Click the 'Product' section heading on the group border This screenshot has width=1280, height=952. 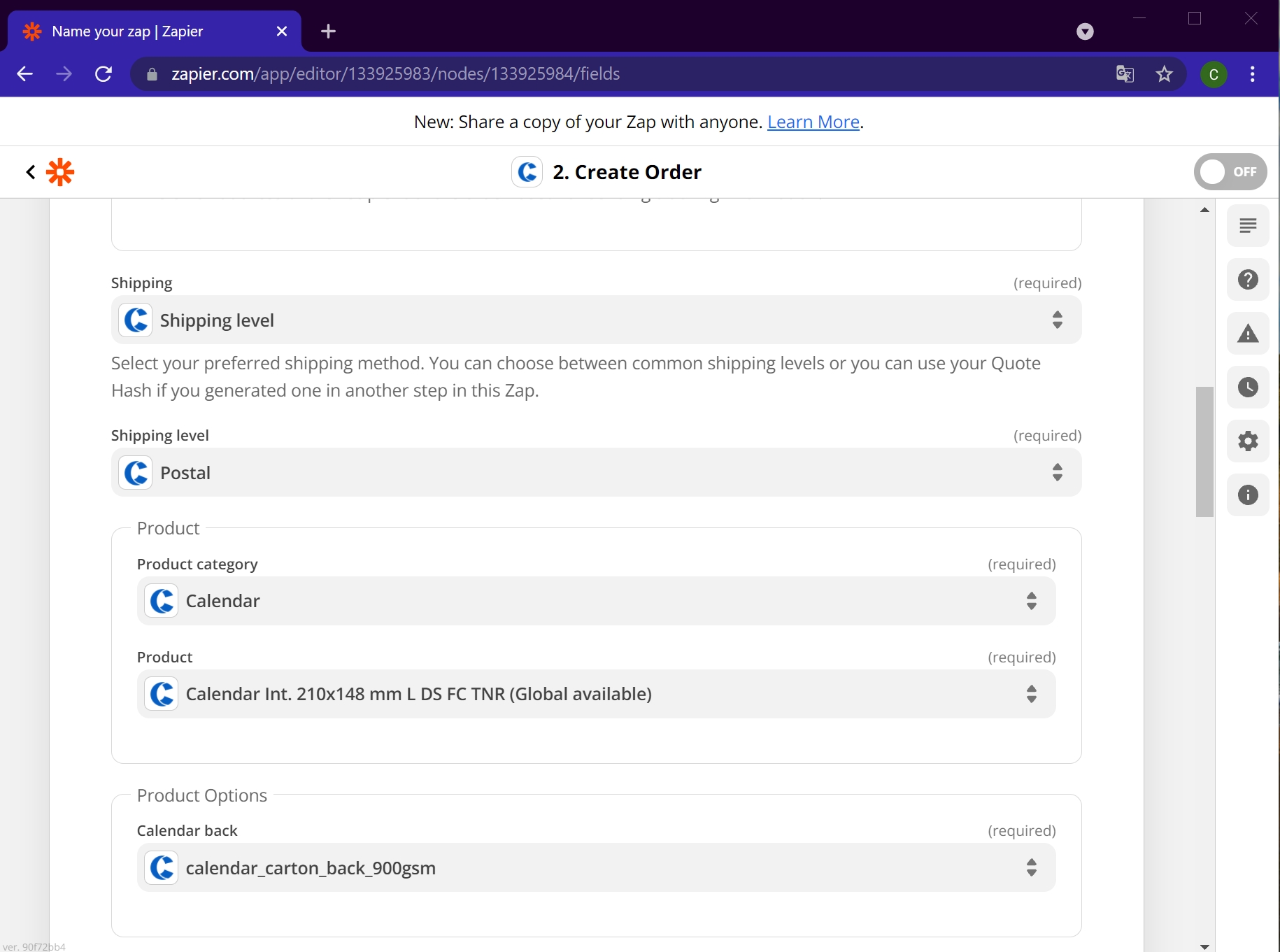[x=168, y=528]
